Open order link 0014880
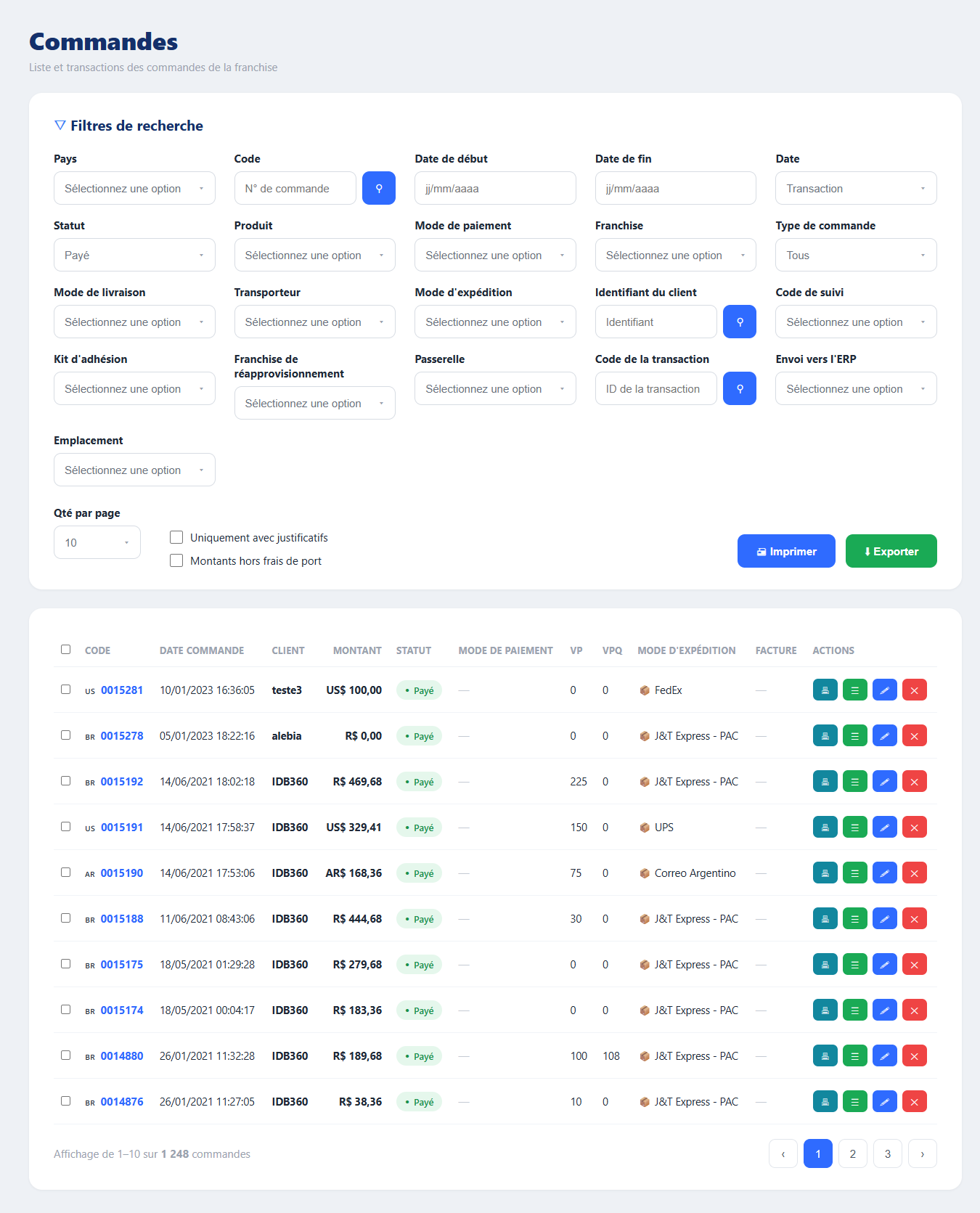This screenshot has width=980, height=1213. click(122, 1056)
